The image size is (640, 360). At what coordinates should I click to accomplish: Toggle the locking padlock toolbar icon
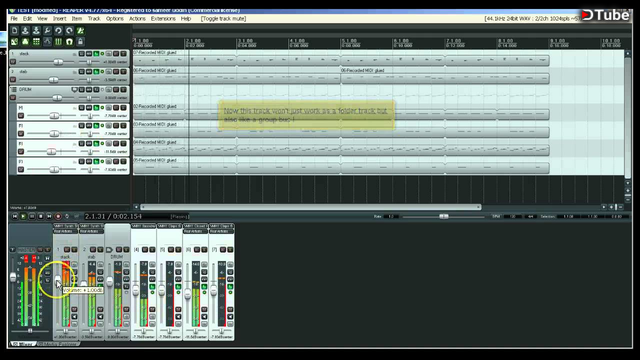click(80, 42)
